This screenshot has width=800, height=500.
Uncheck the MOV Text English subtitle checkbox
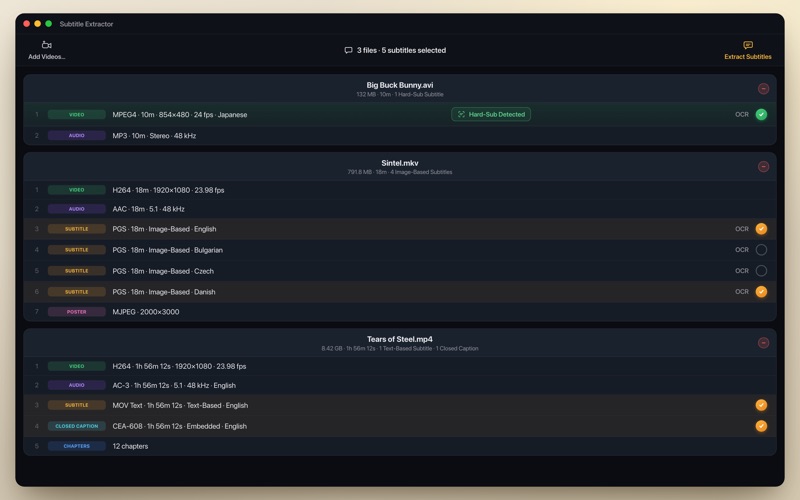(x=761, y=405)
